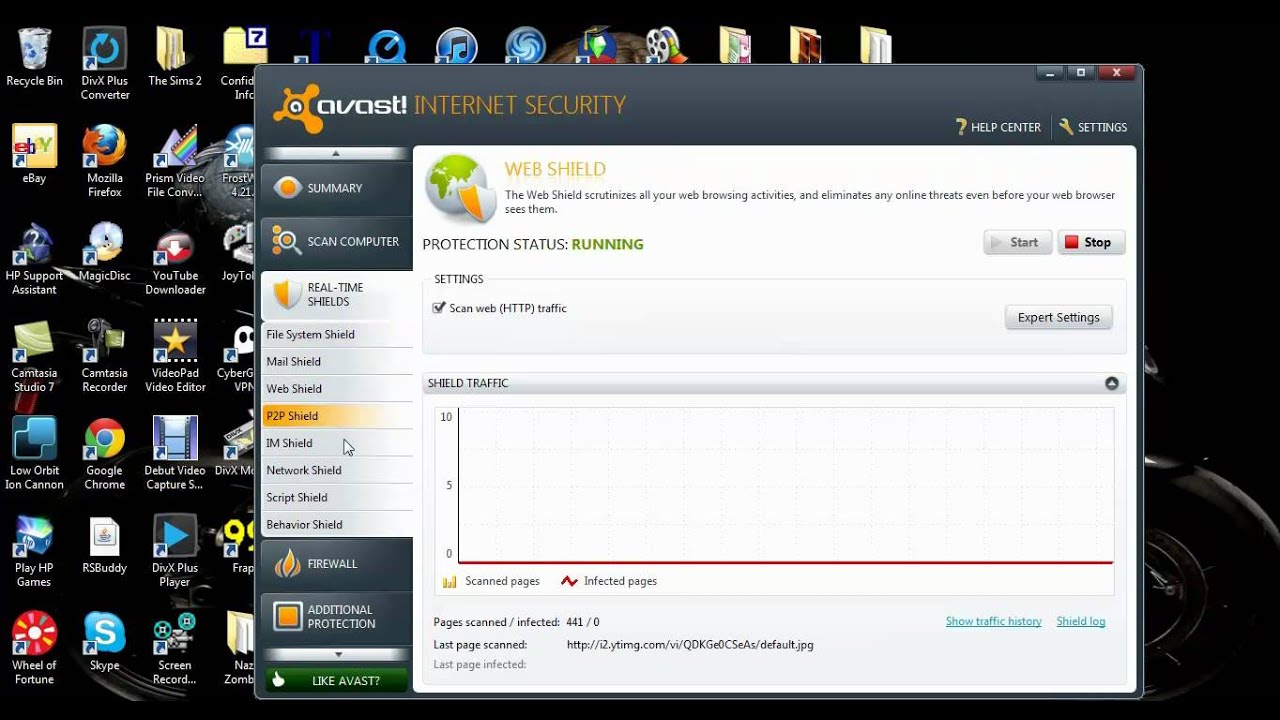Launch VideoPad Video Editor shortcut
Viewport: 1280px width, 720px height.
175,356
